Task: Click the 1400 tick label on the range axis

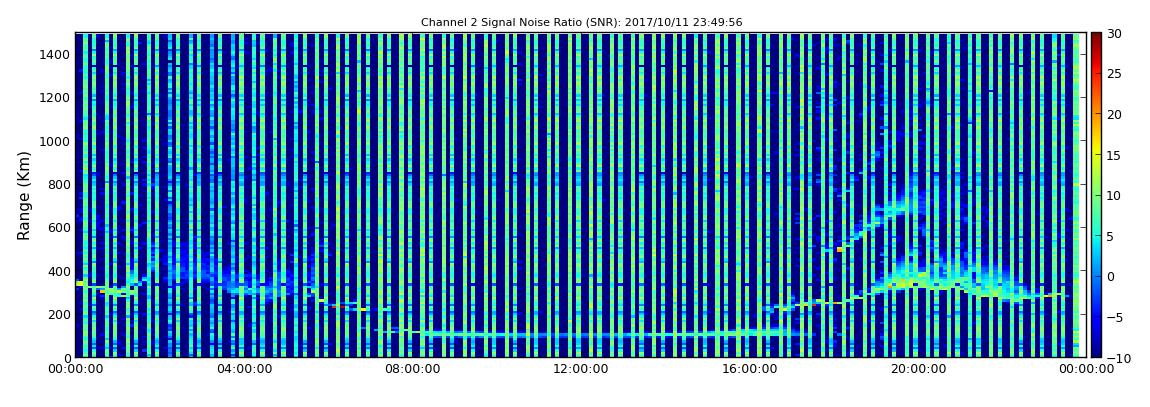Action: point(56,54)
